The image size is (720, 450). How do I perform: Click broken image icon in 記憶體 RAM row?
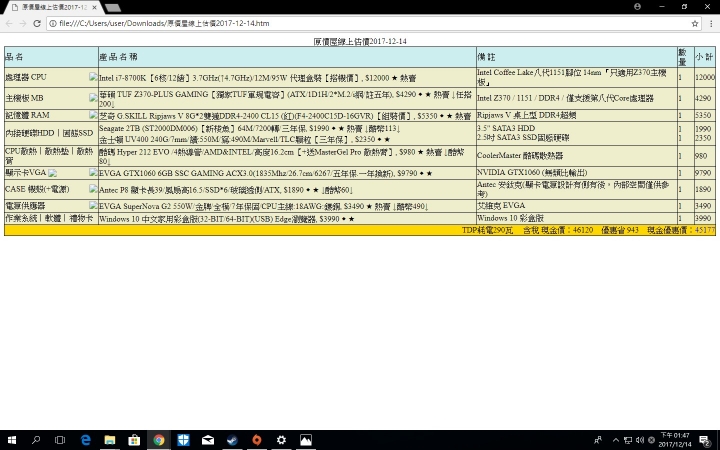coord(93,114)
